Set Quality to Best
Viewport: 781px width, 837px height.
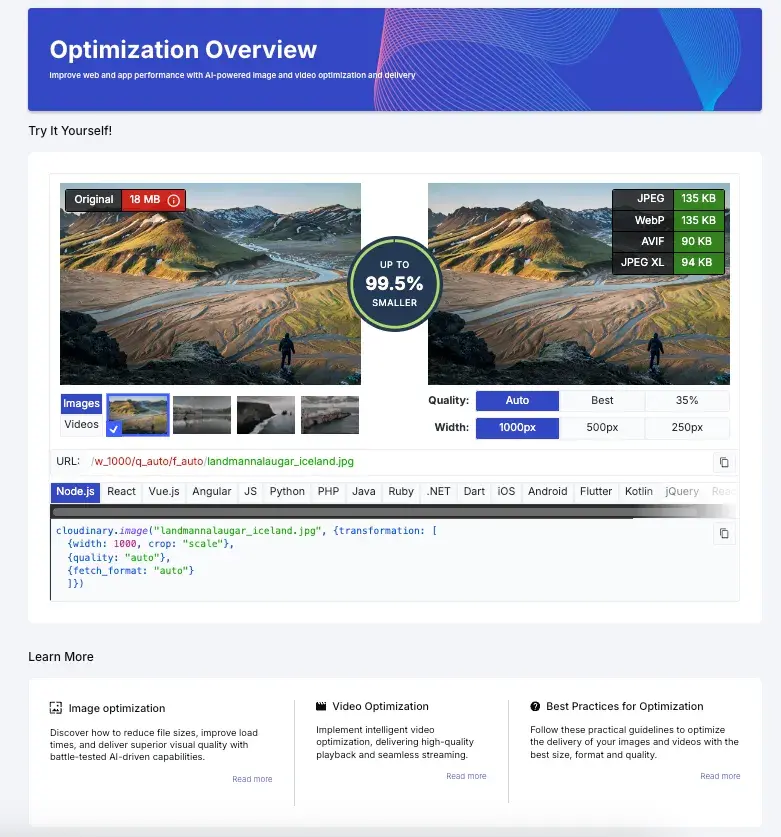[x=602, y=400]
